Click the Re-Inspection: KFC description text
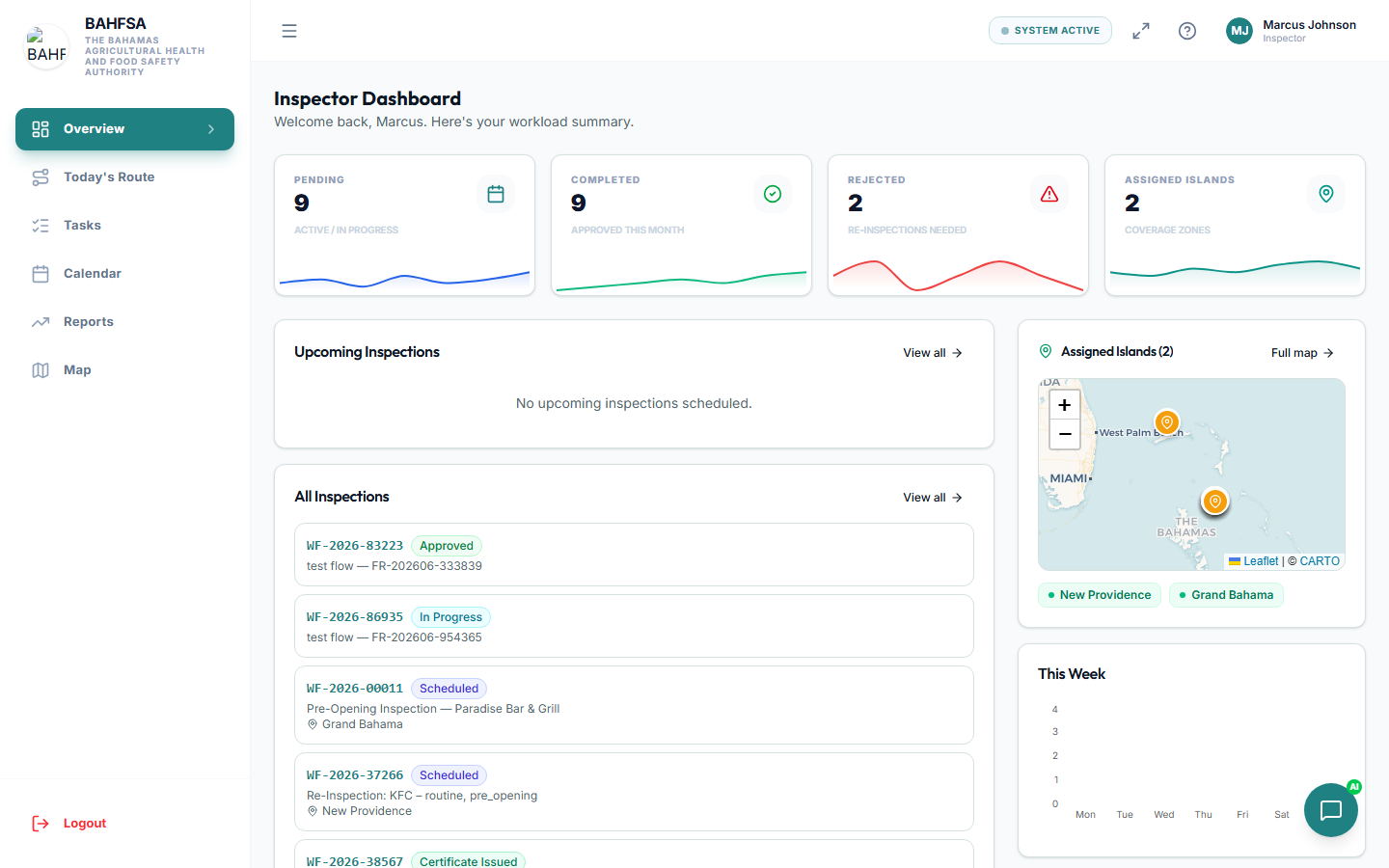 tap(422, 796)
